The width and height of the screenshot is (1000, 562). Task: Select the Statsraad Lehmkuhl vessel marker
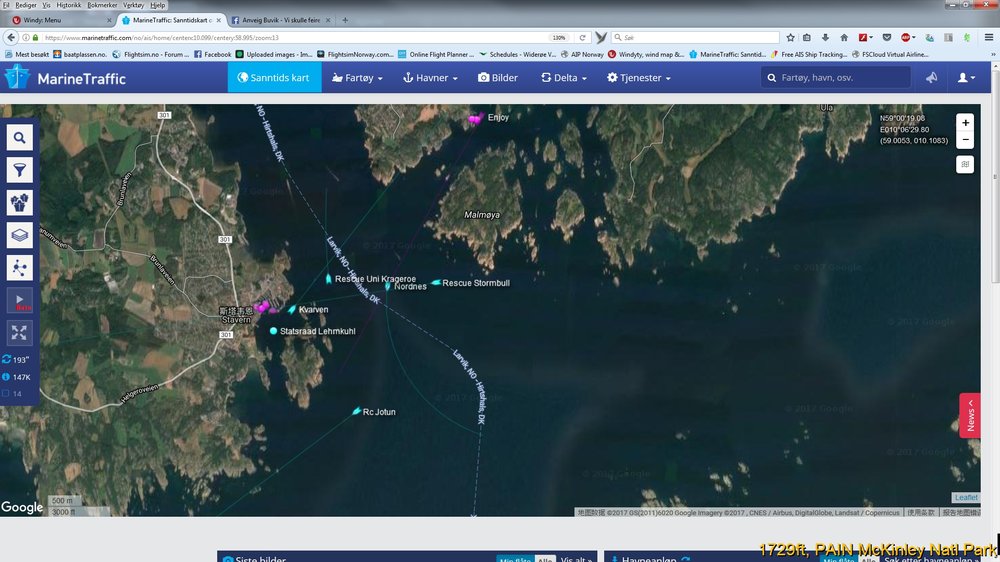[x=274, y=331]
